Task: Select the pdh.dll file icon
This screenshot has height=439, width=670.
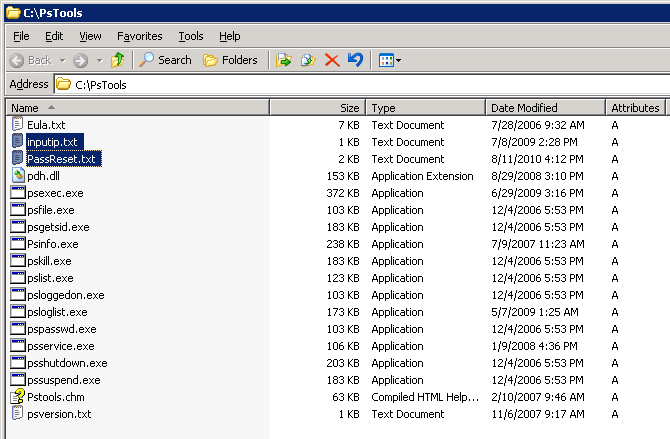Action: [18, 175]
